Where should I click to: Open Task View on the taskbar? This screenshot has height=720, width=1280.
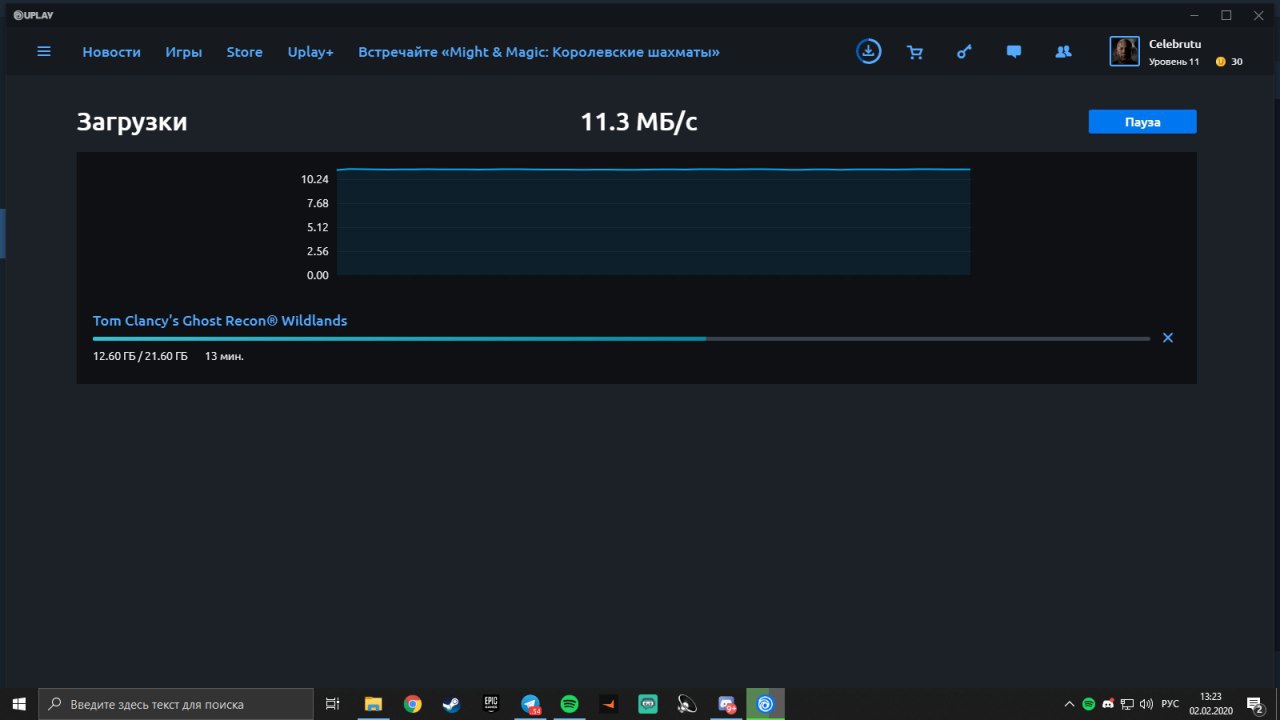pyautogui.click(x=333, y=704)
